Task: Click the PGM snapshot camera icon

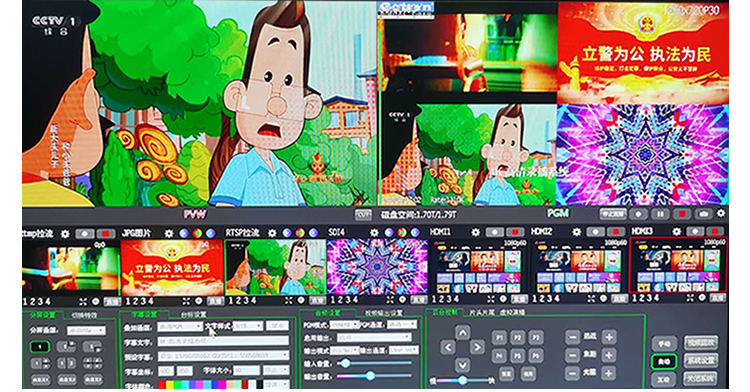Action: (703, 214)
